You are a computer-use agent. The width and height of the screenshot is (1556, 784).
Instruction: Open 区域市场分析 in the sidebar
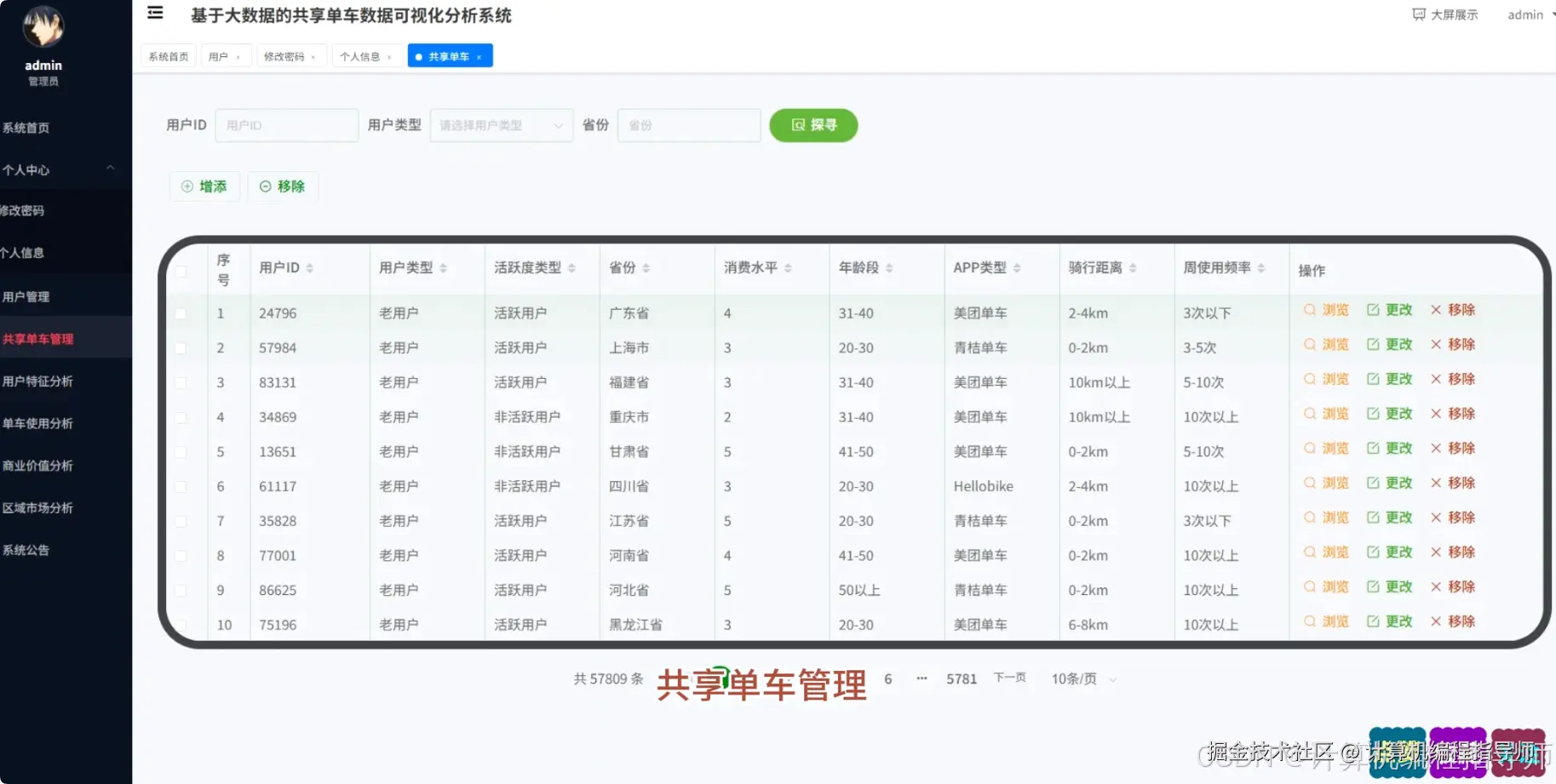coord(66,507)
